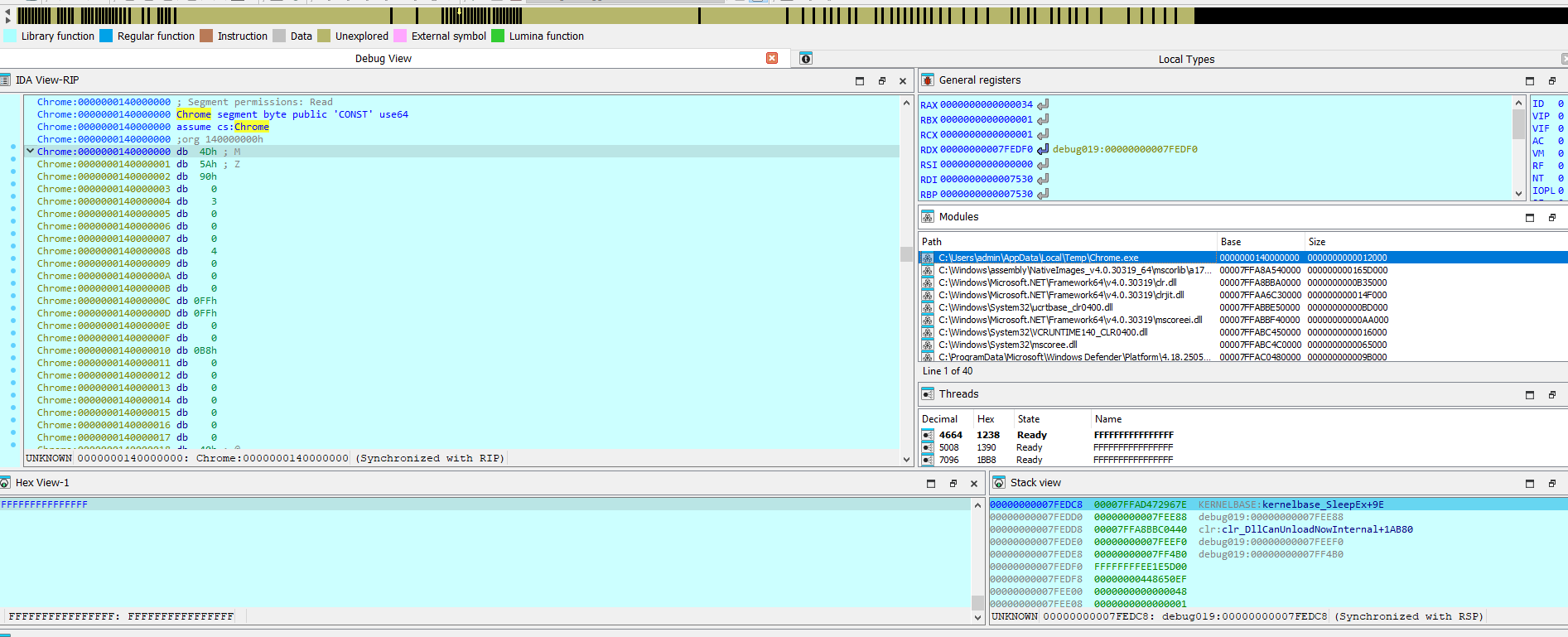Click the VIP flag value
Image resolution: width=1568 pixels, height=637 pixels.
pos(1561,116)
